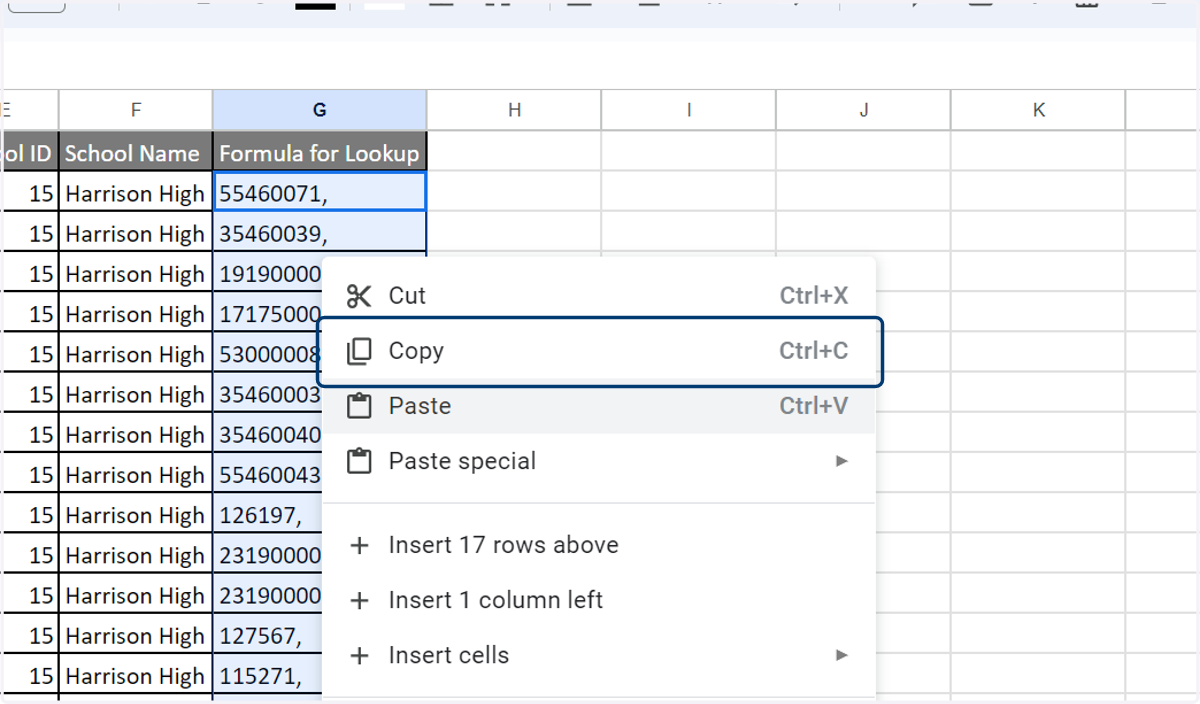Click the 15 cell in the 126197 row
The image size is (1200, 704).
tap(31, 515)
